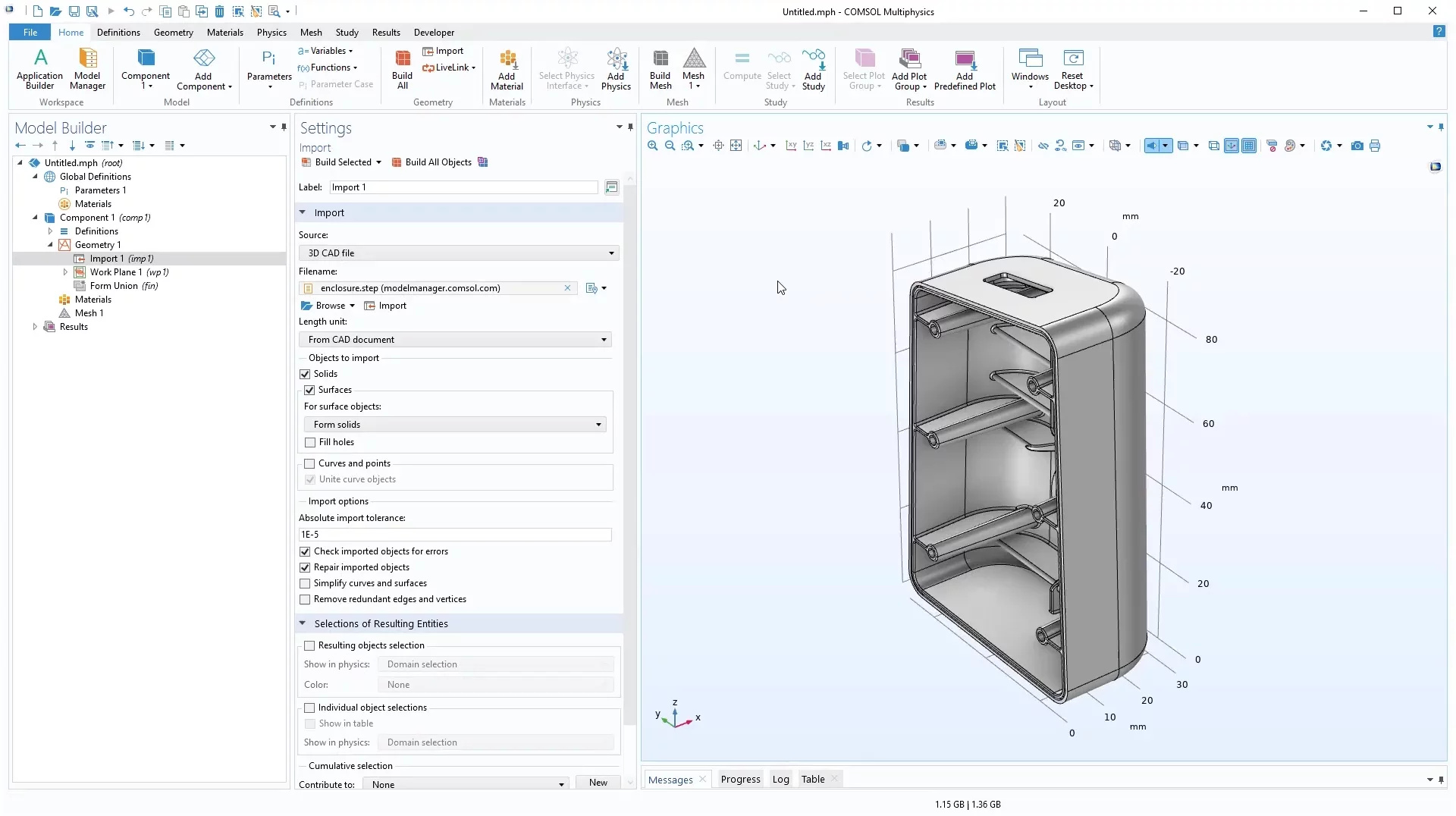Print the Graphics window
The image size is (1456, 816).
[1375, 146]
